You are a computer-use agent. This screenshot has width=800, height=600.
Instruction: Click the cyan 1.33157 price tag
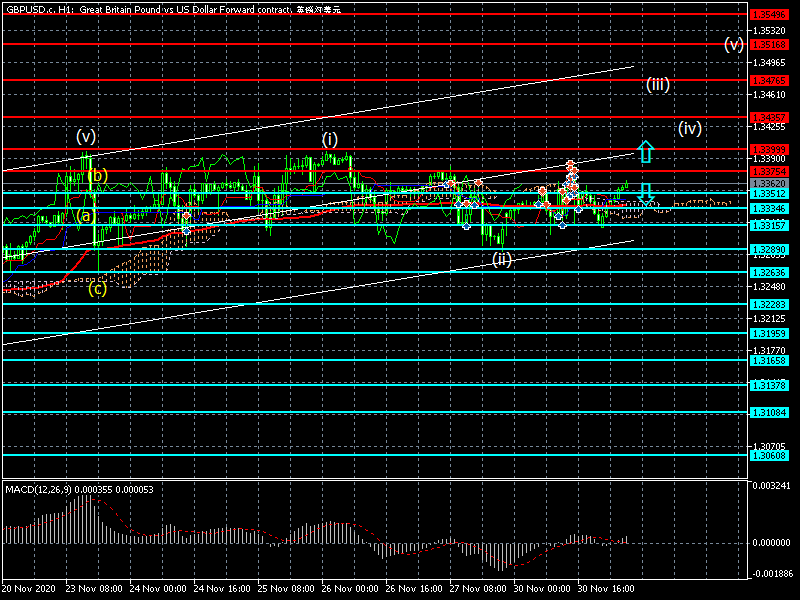[x=769, y=225]
